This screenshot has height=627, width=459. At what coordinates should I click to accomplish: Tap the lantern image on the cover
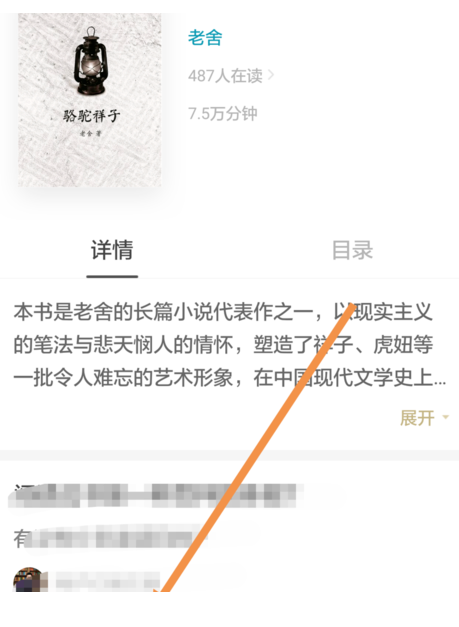click(x=91, y=61)
